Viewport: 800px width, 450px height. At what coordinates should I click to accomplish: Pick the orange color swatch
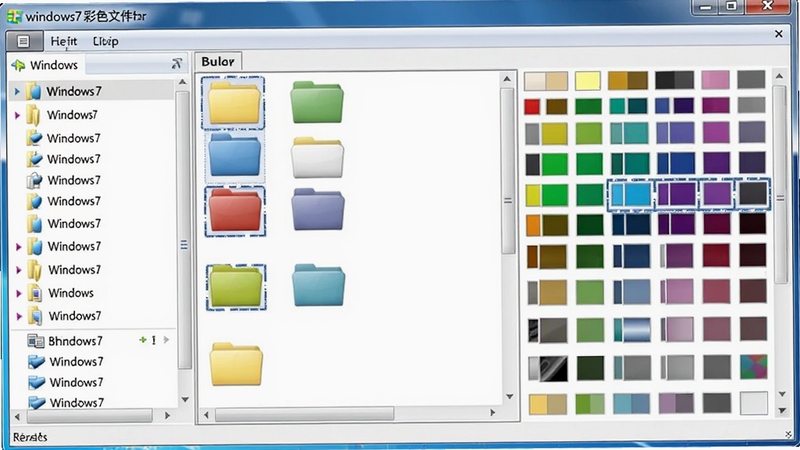click(533, 226)
